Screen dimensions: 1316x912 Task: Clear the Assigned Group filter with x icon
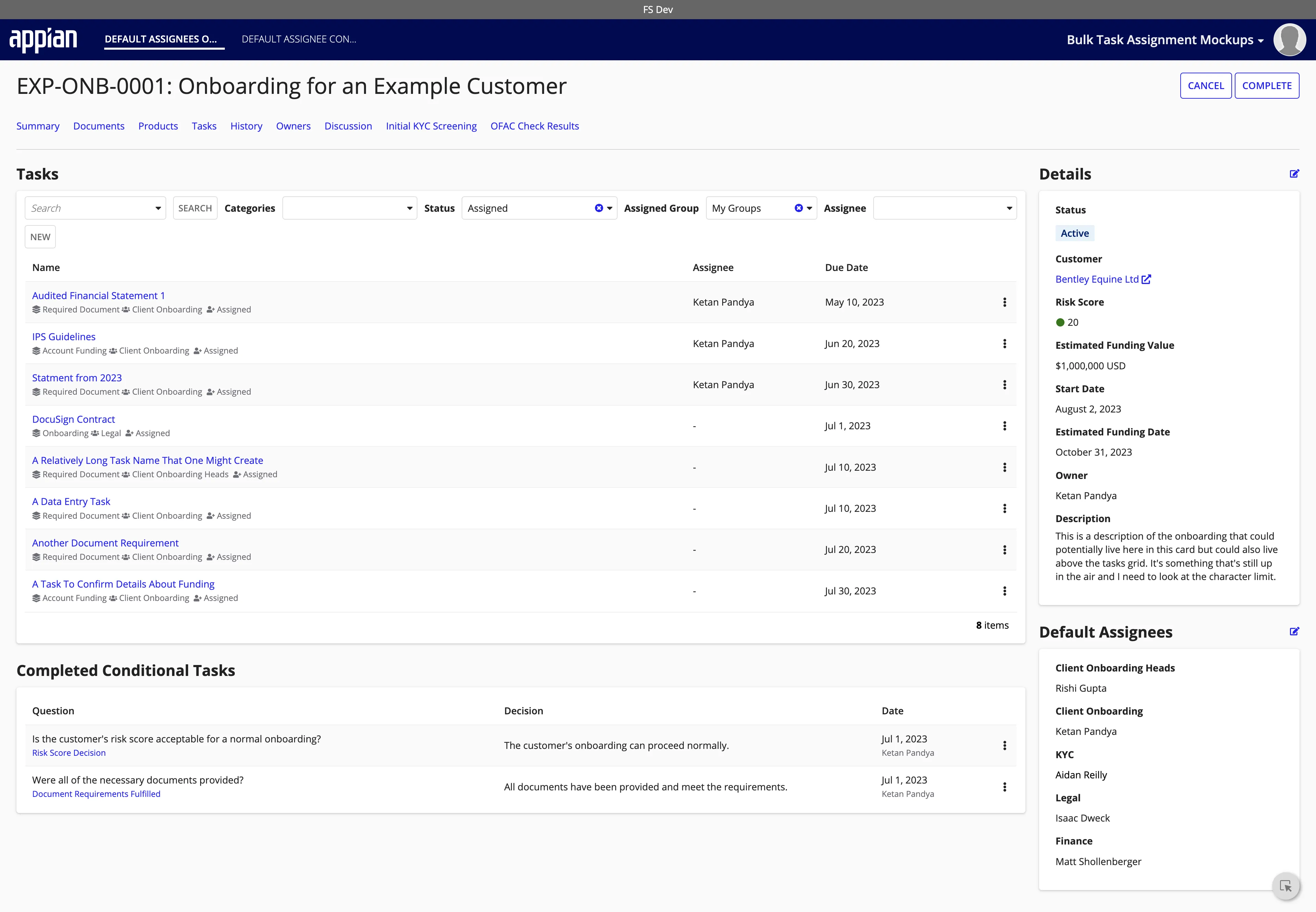[799, 208]
